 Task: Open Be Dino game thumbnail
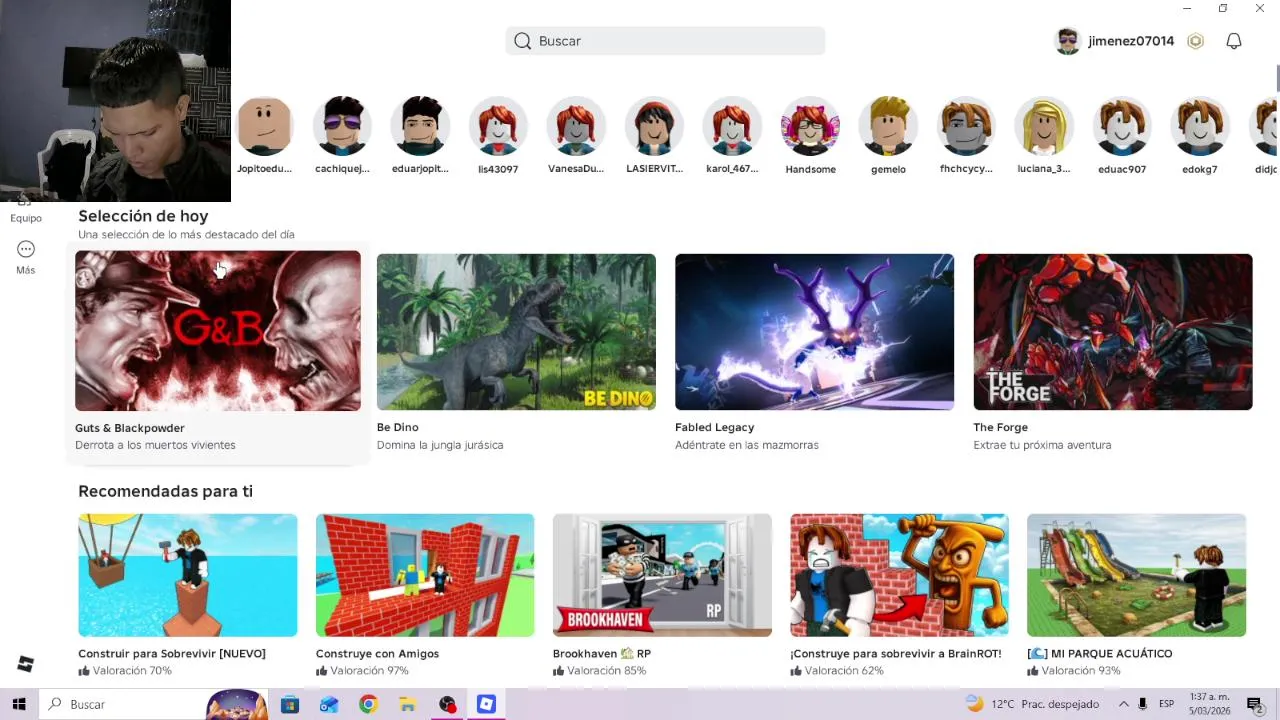pyautogui.click(x=516, y=332)
